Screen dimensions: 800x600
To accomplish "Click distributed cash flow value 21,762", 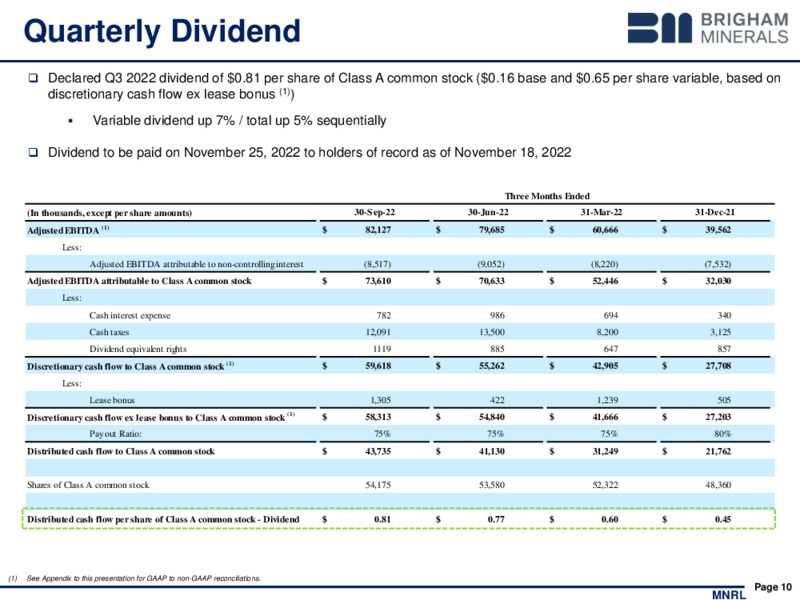I will click(x=718, y=451).
